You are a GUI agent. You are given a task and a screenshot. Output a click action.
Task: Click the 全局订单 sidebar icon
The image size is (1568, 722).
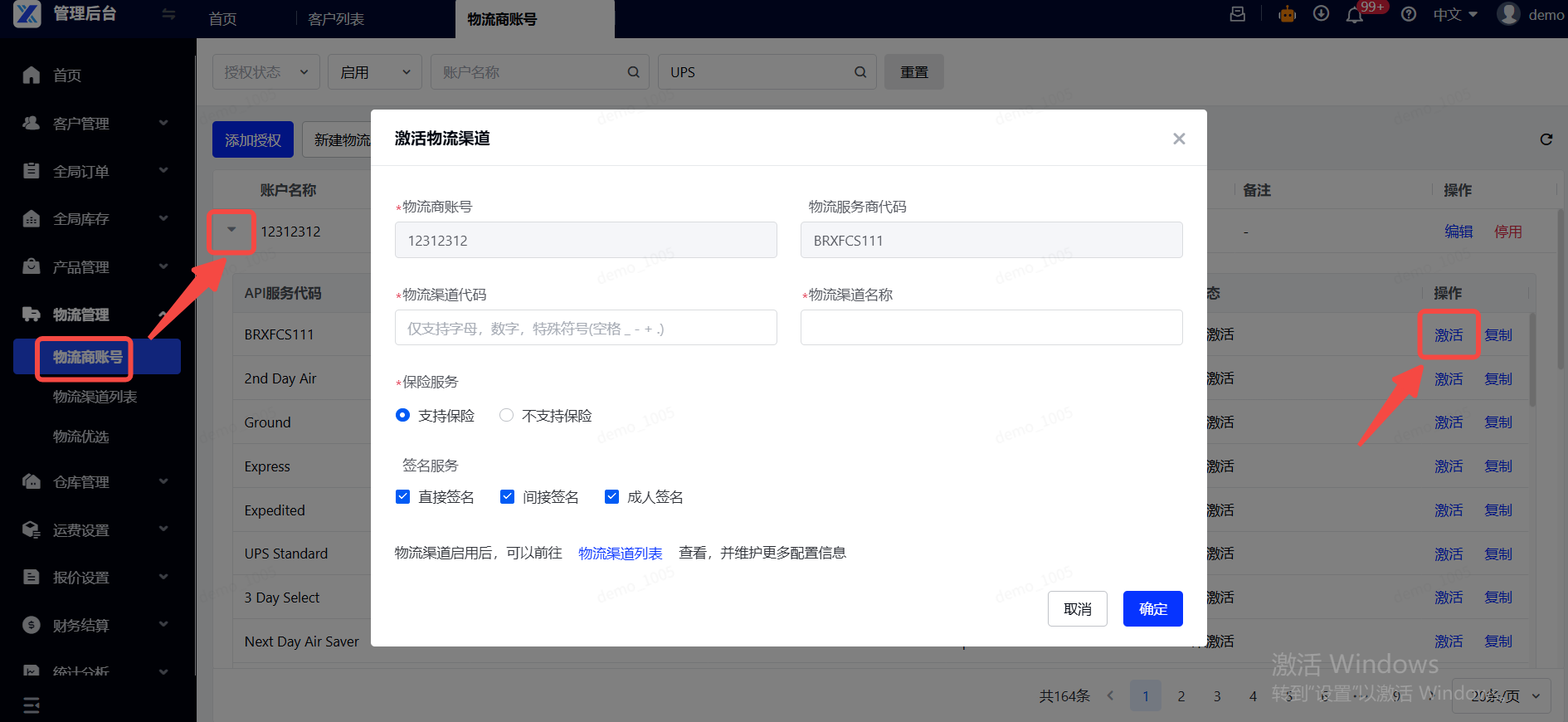[x=32, y=171]
